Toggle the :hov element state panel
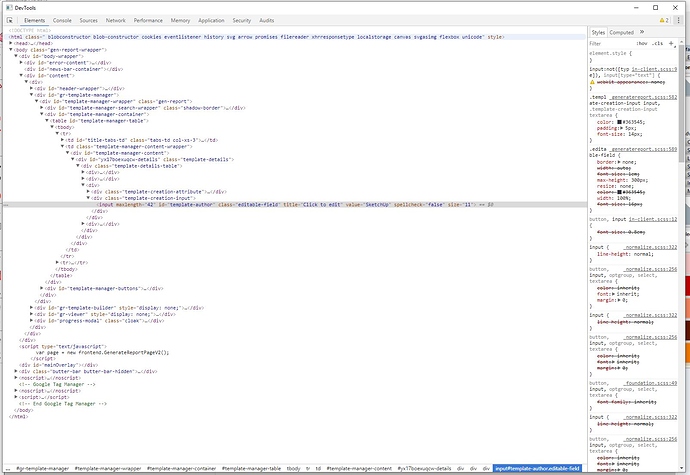Image resolution: width=690 pixels, height=475 pixels. (642, 43)
